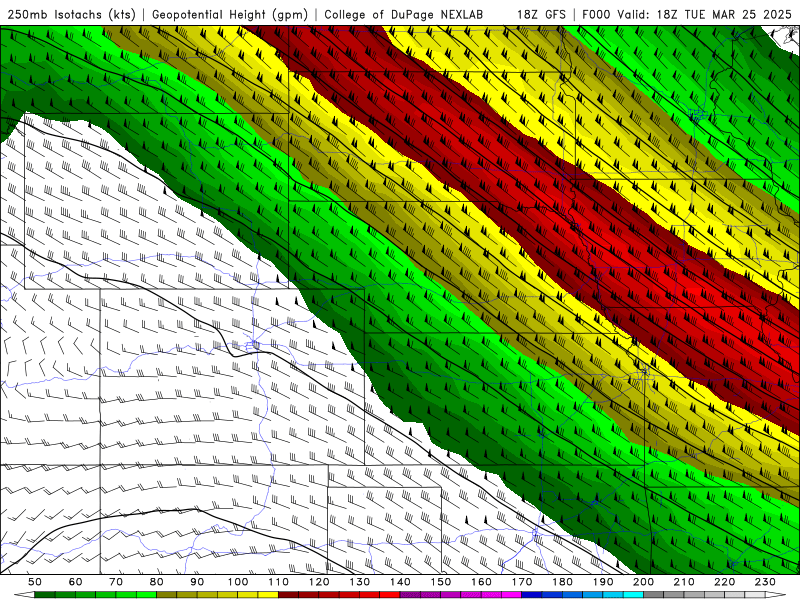The width and height of the screenshot is (800, 600).
Task: Select the cyan swatch just before 200
Action: [x=634, y=595]
